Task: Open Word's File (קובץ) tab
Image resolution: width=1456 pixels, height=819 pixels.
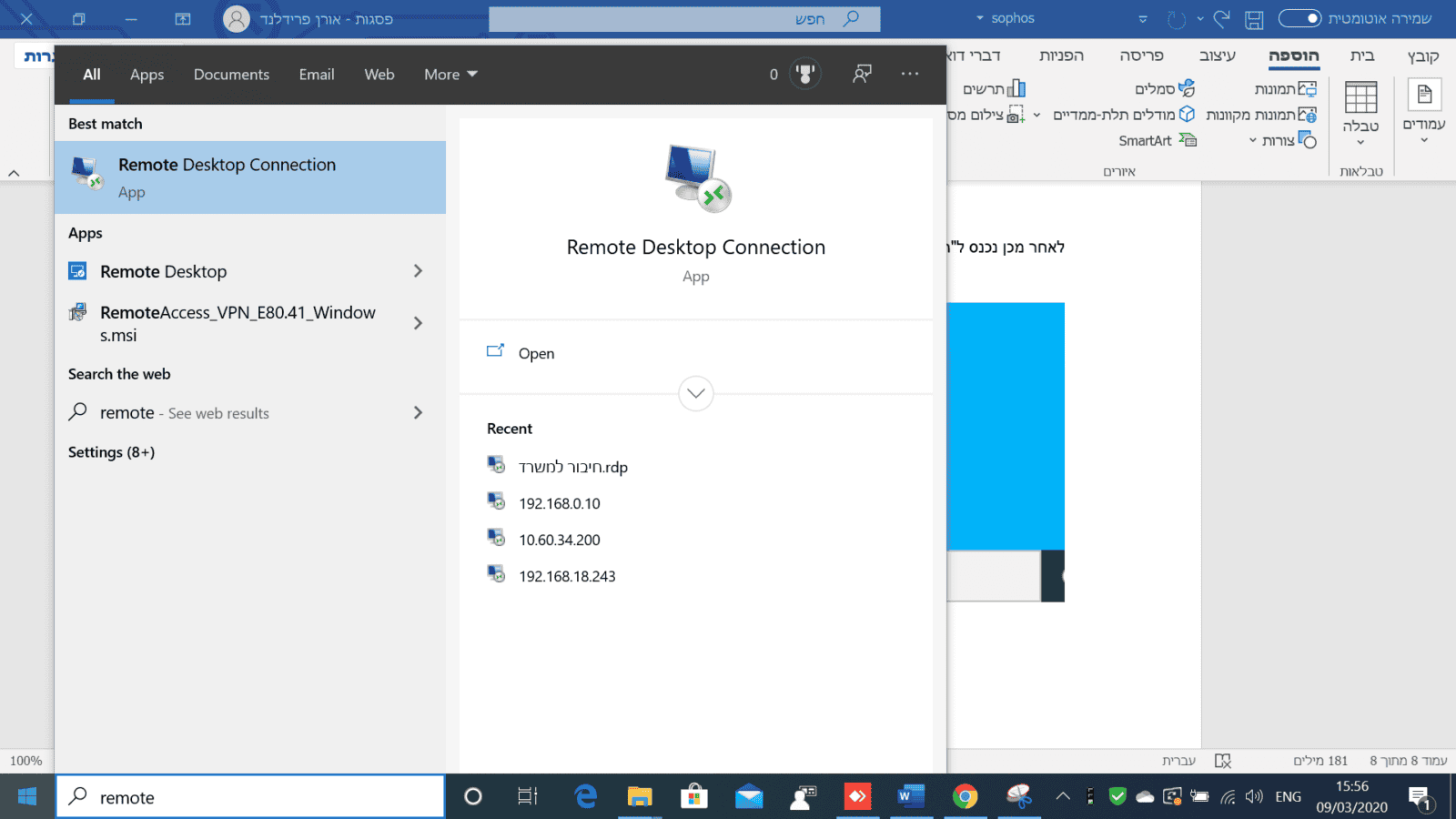Action: [x=1422, y=56]
